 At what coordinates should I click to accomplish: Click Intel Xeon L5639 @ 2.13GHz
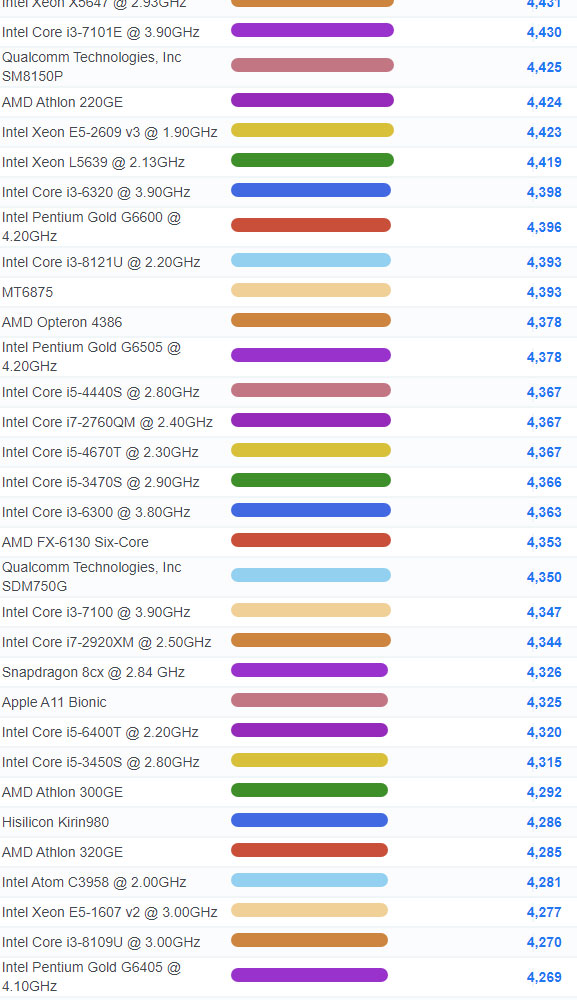[x=93, y=162]
